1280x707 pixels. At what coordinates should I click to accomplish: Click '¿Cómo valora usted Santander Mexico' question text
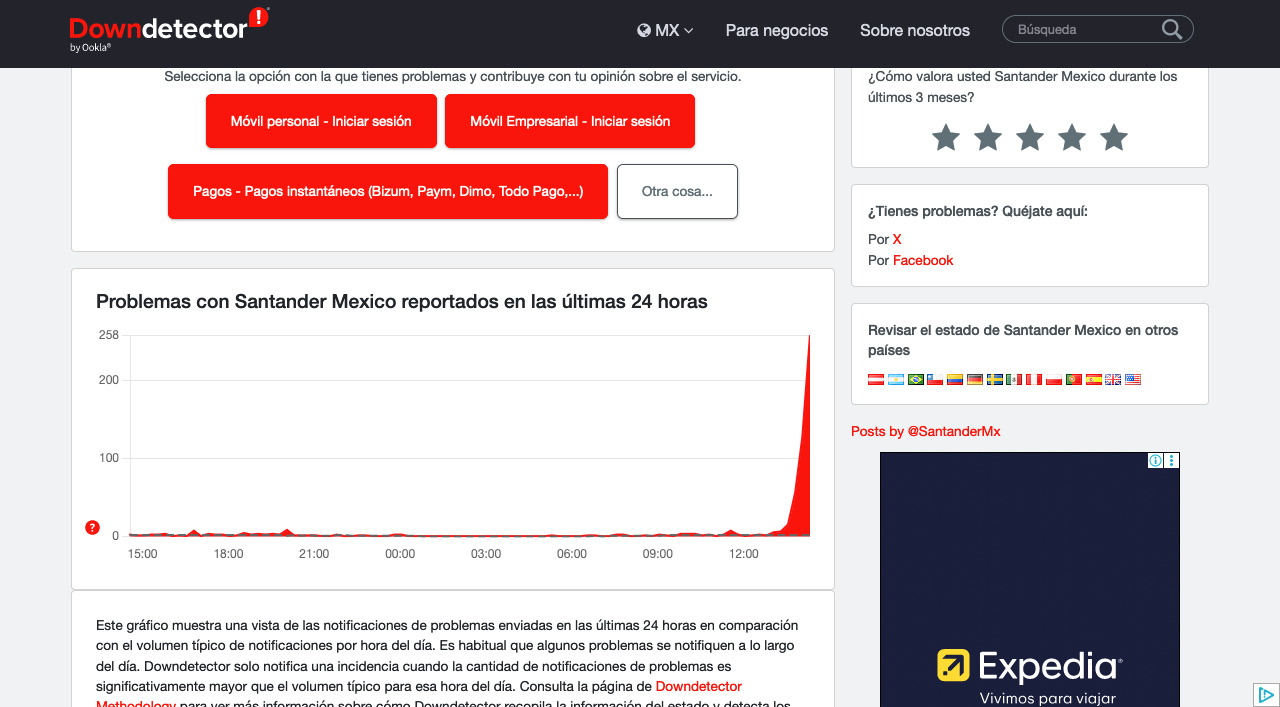click(1023, 87)
